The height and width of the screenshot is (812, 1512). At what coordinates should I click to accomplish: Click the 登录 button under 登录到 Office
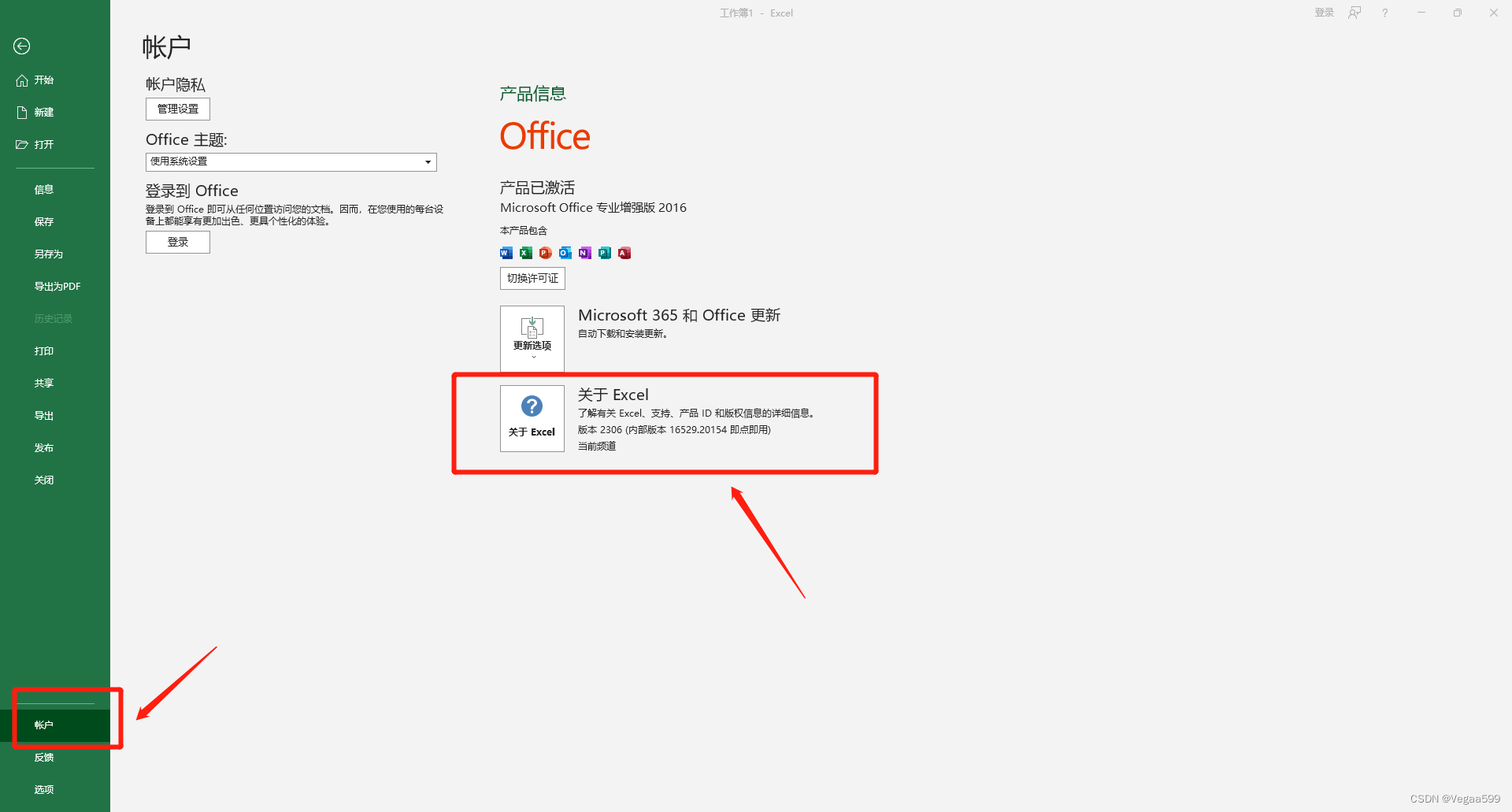[178, 242]
